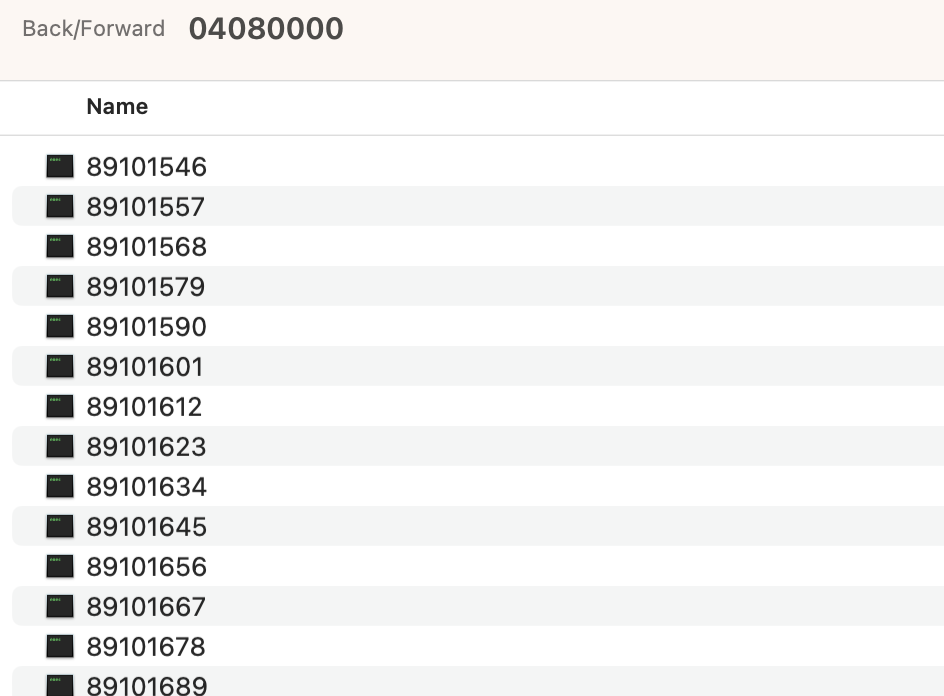Sort files by the Name column header
This screenshot has height=696, width=944.
click(x=117, y=107)
